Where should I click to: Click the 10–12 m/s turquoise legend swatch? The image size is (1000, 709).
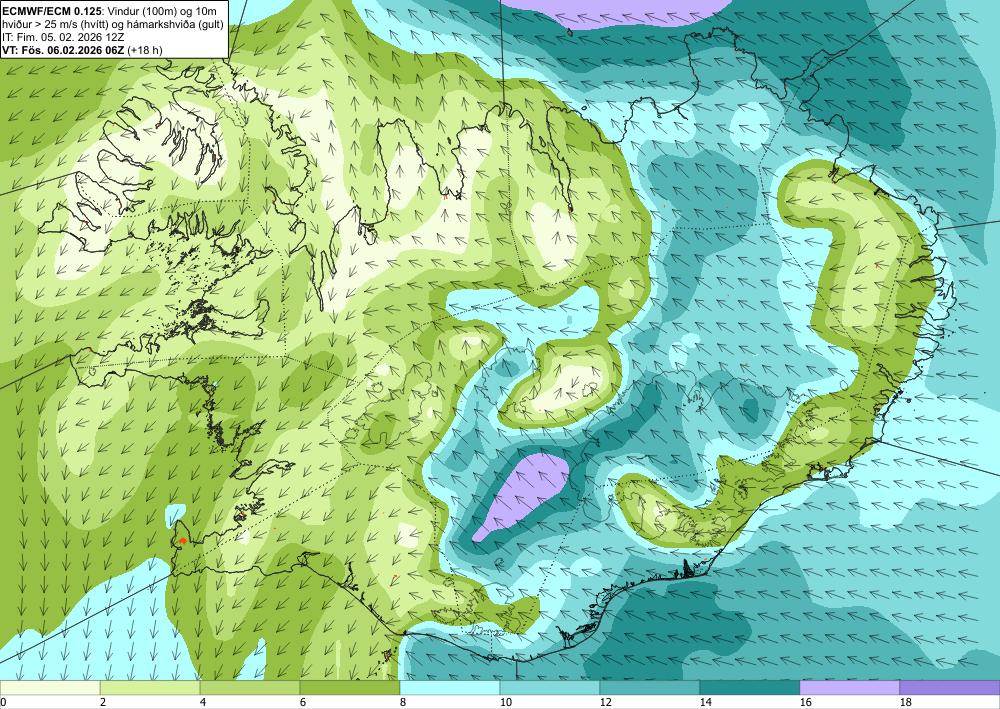point(550,687)
